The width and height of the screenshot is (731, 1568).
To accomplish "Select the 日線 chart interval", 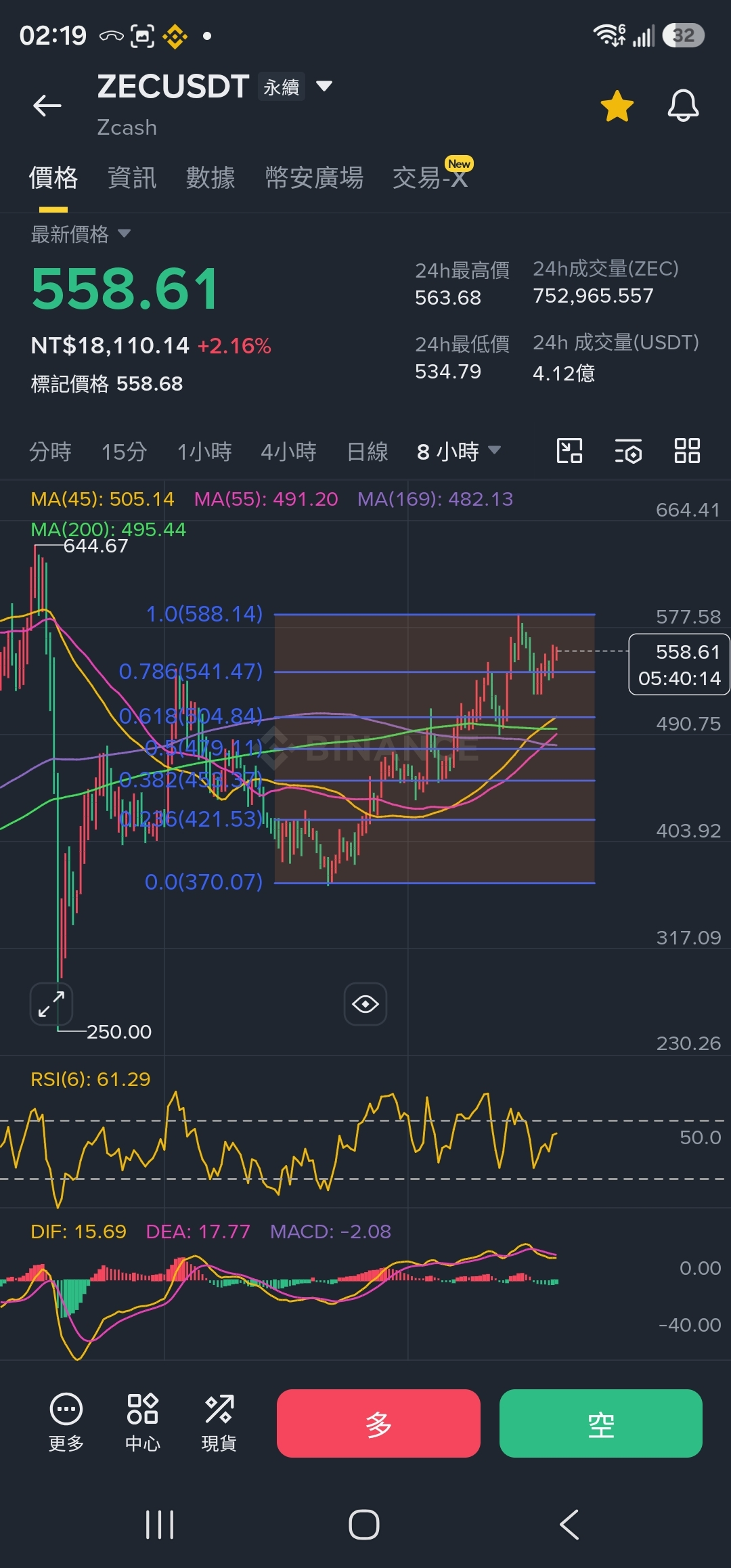I will 368,452.
